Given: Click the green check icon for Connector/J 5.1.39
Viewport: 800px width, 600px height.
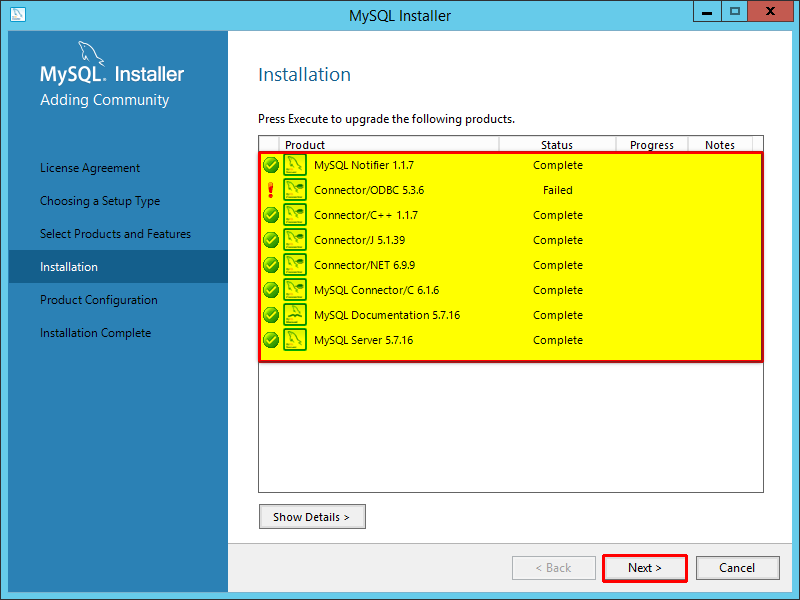Looking at the screenshot, I should point(271,240).
